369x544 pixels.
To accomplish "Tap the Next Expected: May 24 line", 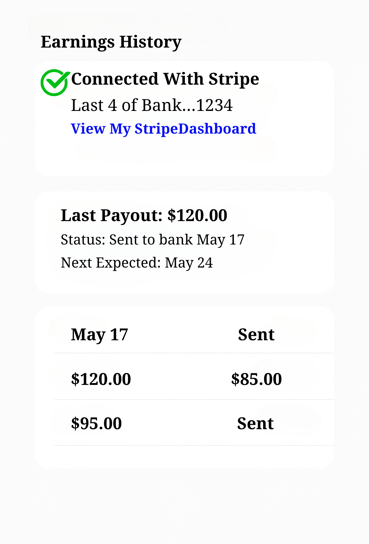I will pos(137,263).
